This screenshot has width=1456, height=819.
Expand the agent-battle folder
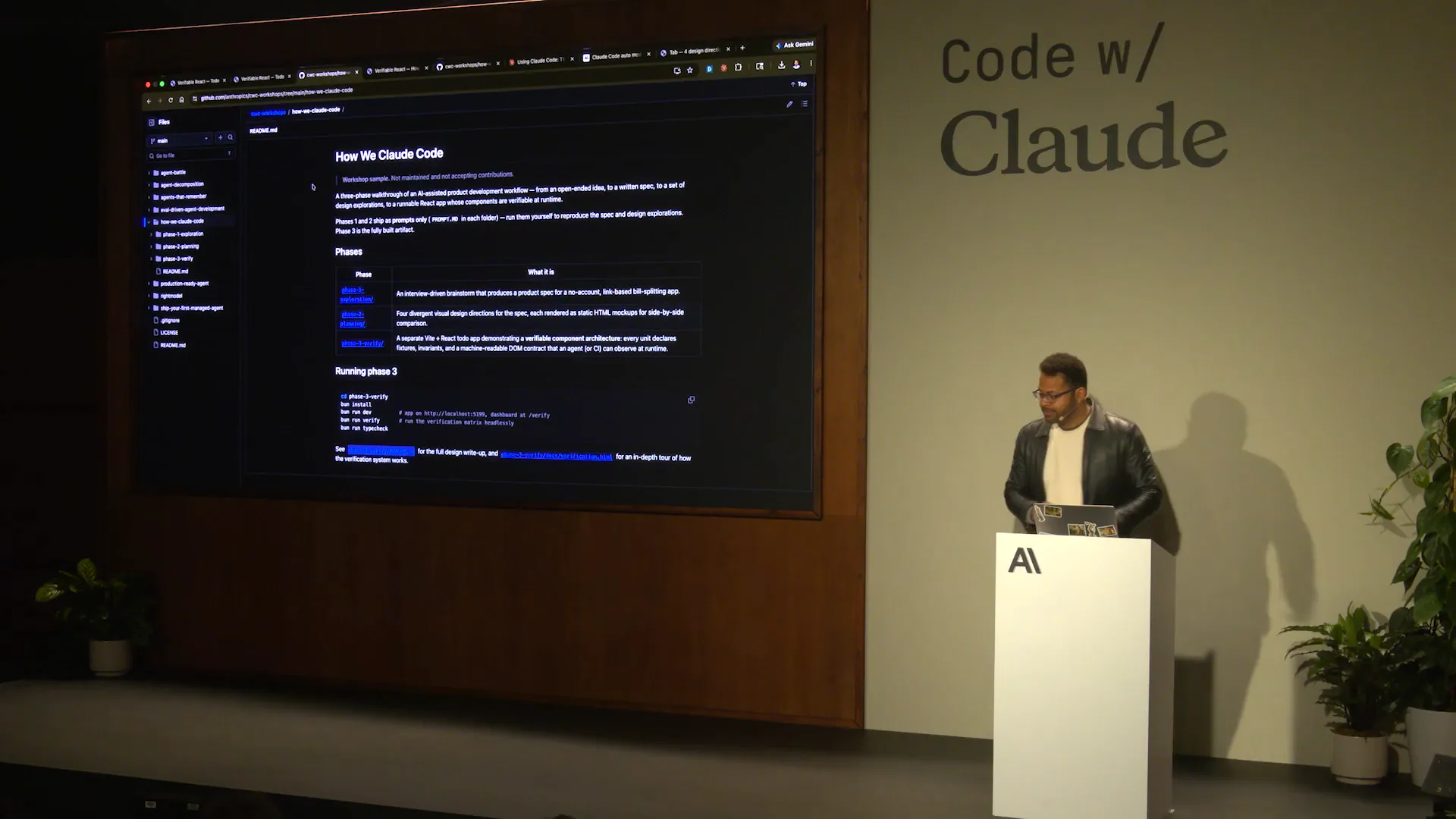(x=149, y=173)
